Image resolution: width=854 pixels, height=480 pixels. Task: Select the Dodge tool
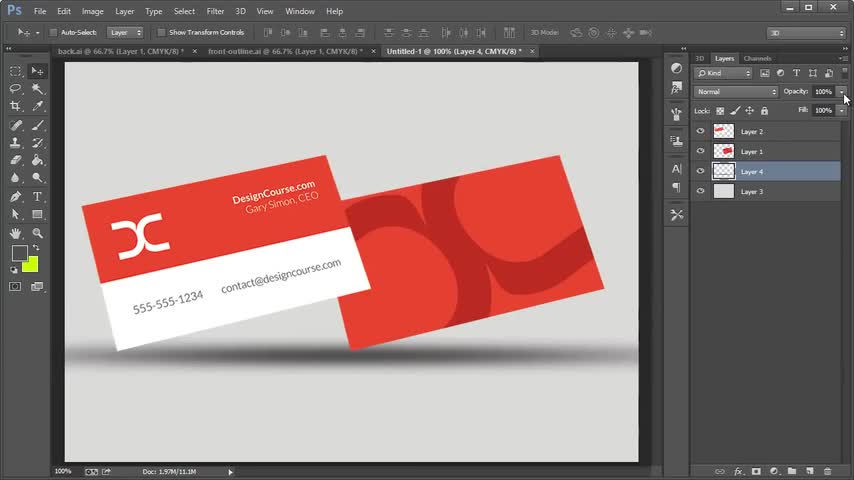click(x=37, y=178)
